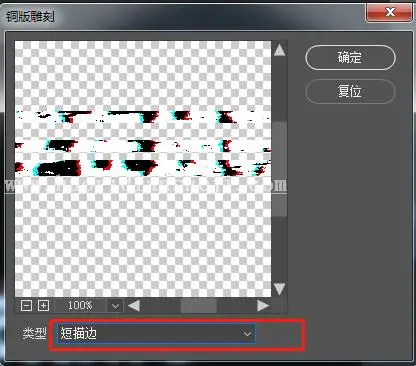Click the horizontal scrollbar thumb
Viewport: 416px width, 366px height.
point(199,306)
